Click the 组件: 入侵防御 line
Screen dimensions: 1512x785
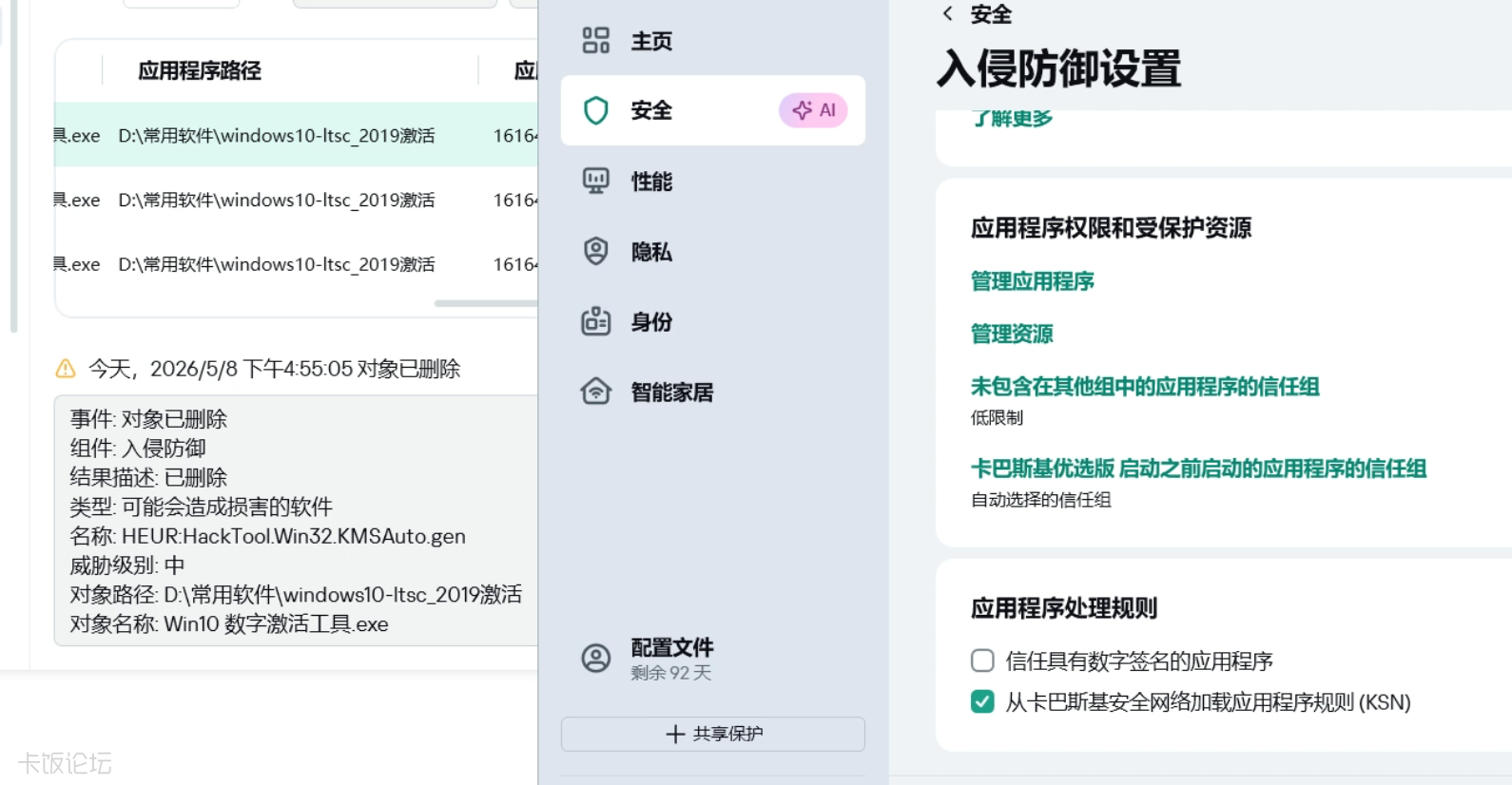138,448
